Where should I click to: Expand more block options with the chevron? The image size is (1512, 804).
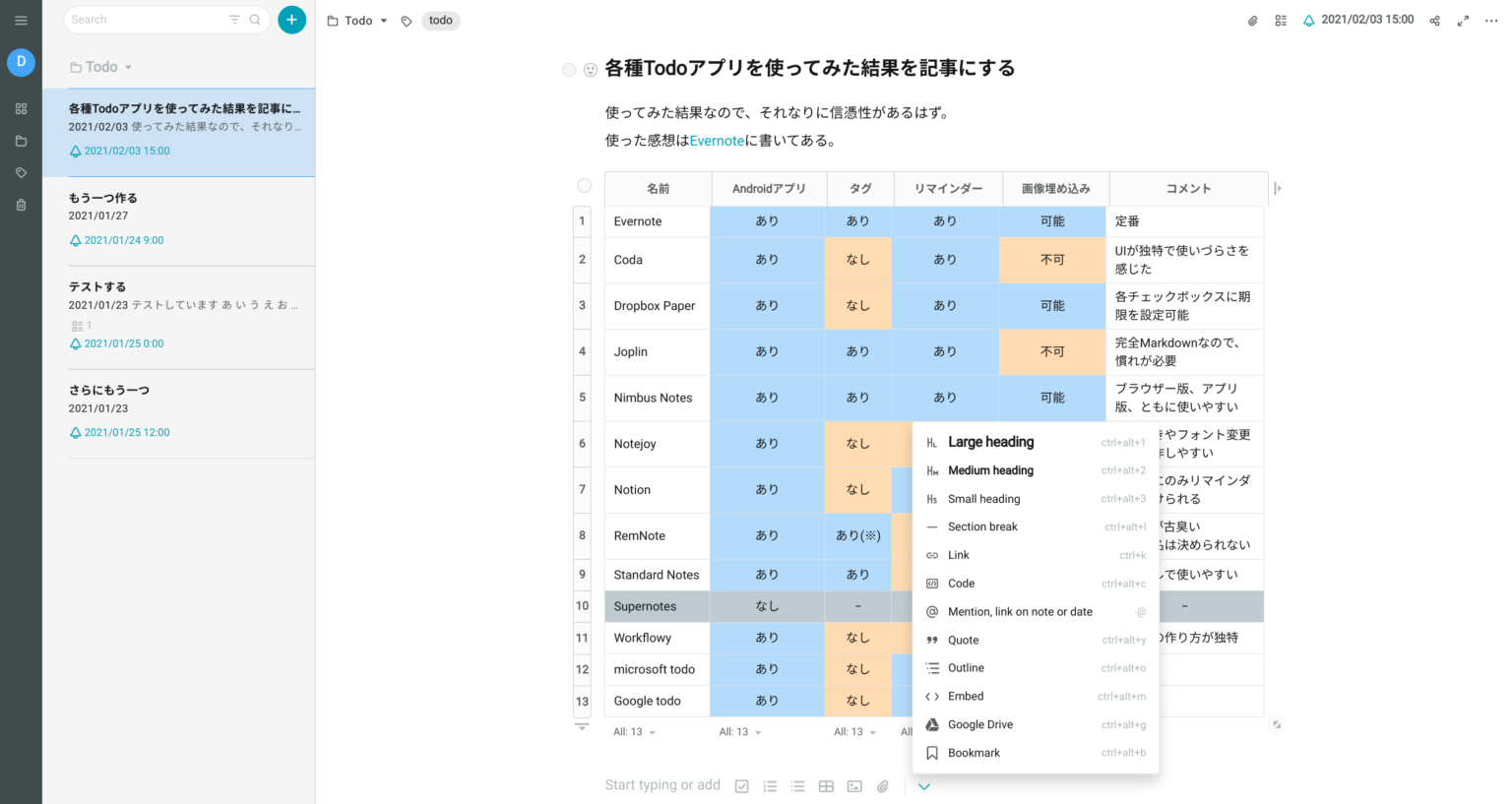click(x=923, y=787)
